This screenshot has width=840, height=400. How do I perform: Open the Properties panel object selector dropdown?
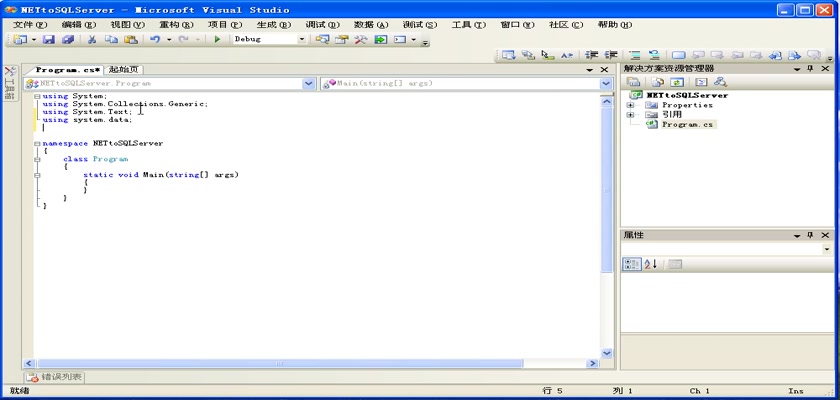click(x=827, y=250)
